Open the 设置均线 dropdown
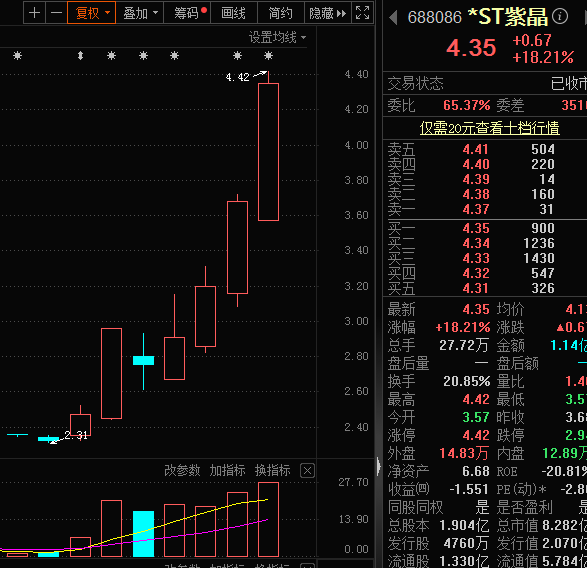 point(277,37)
